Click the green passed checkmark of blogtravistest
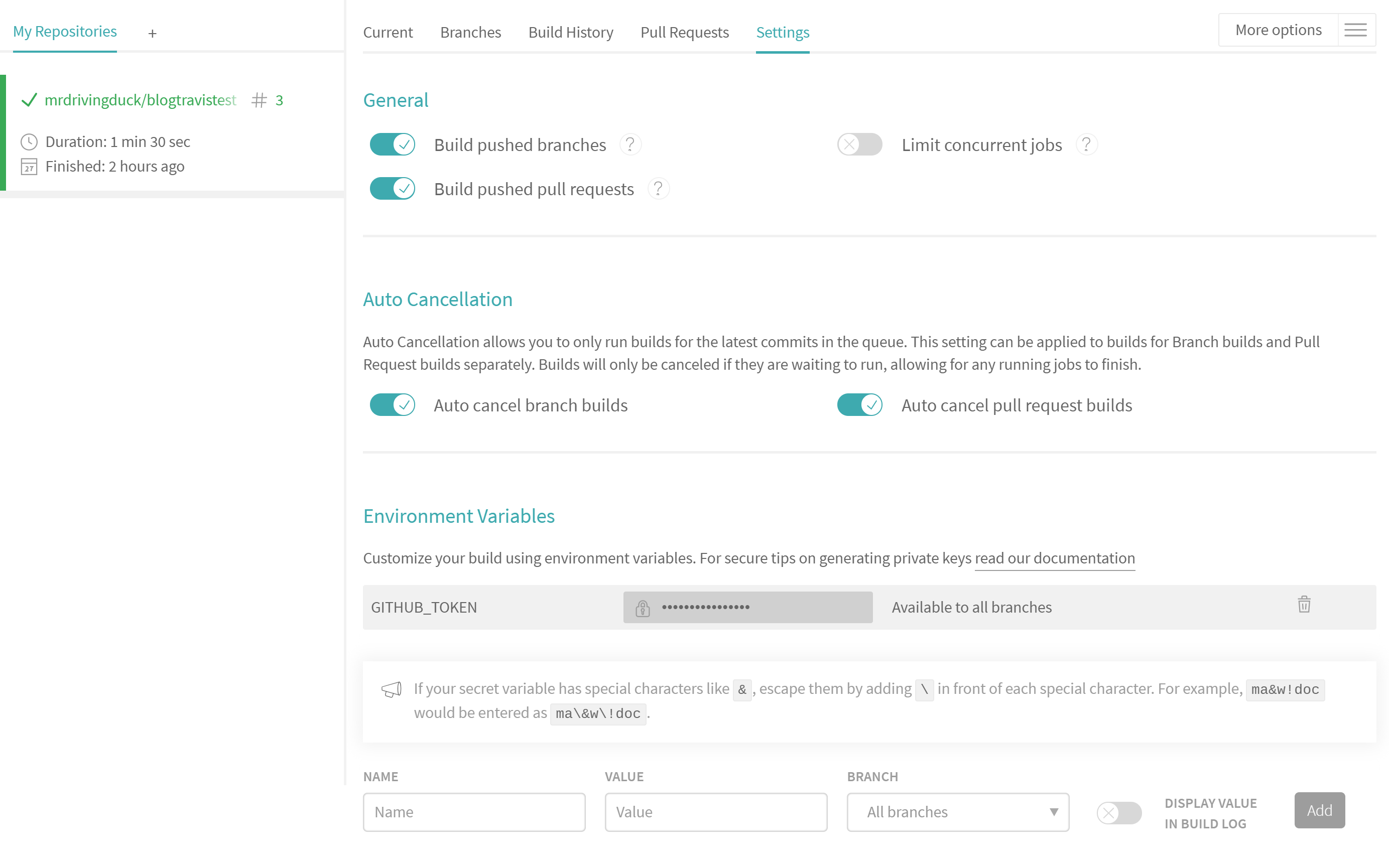This screenshot has height=868, width=1389. 29,100
